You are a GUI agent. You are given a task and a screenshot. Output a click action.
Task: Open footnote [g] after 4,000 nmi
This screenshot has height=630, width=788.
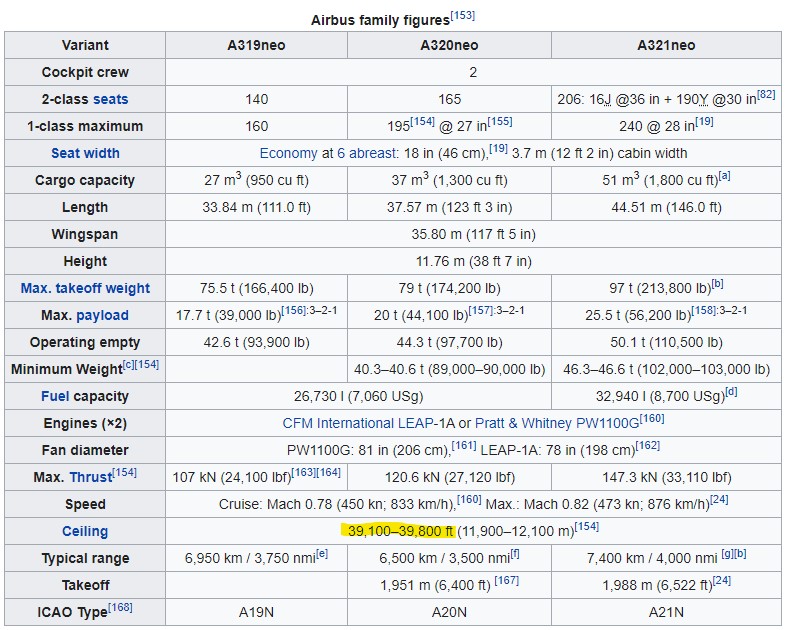pos(728,554)
